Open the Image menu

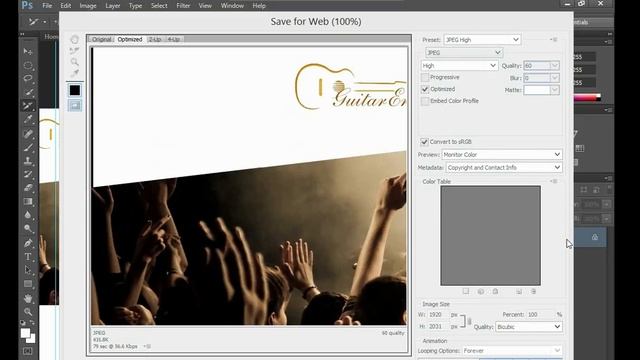(x=88, y=6)
